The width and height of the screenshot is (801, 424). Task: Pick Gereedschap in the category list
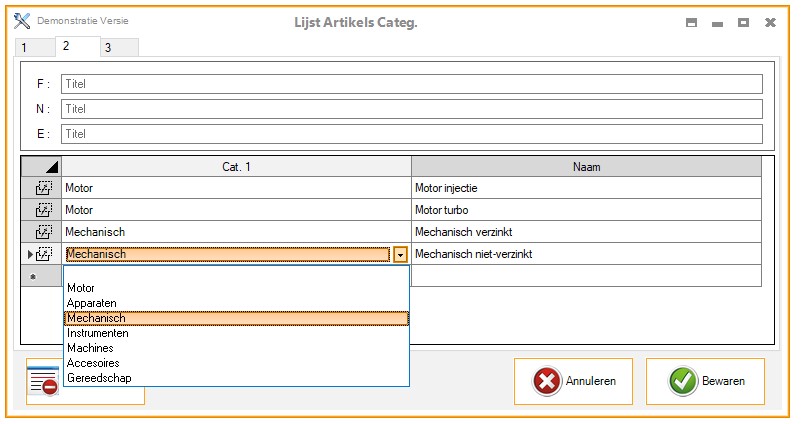[x=98, y=378]
